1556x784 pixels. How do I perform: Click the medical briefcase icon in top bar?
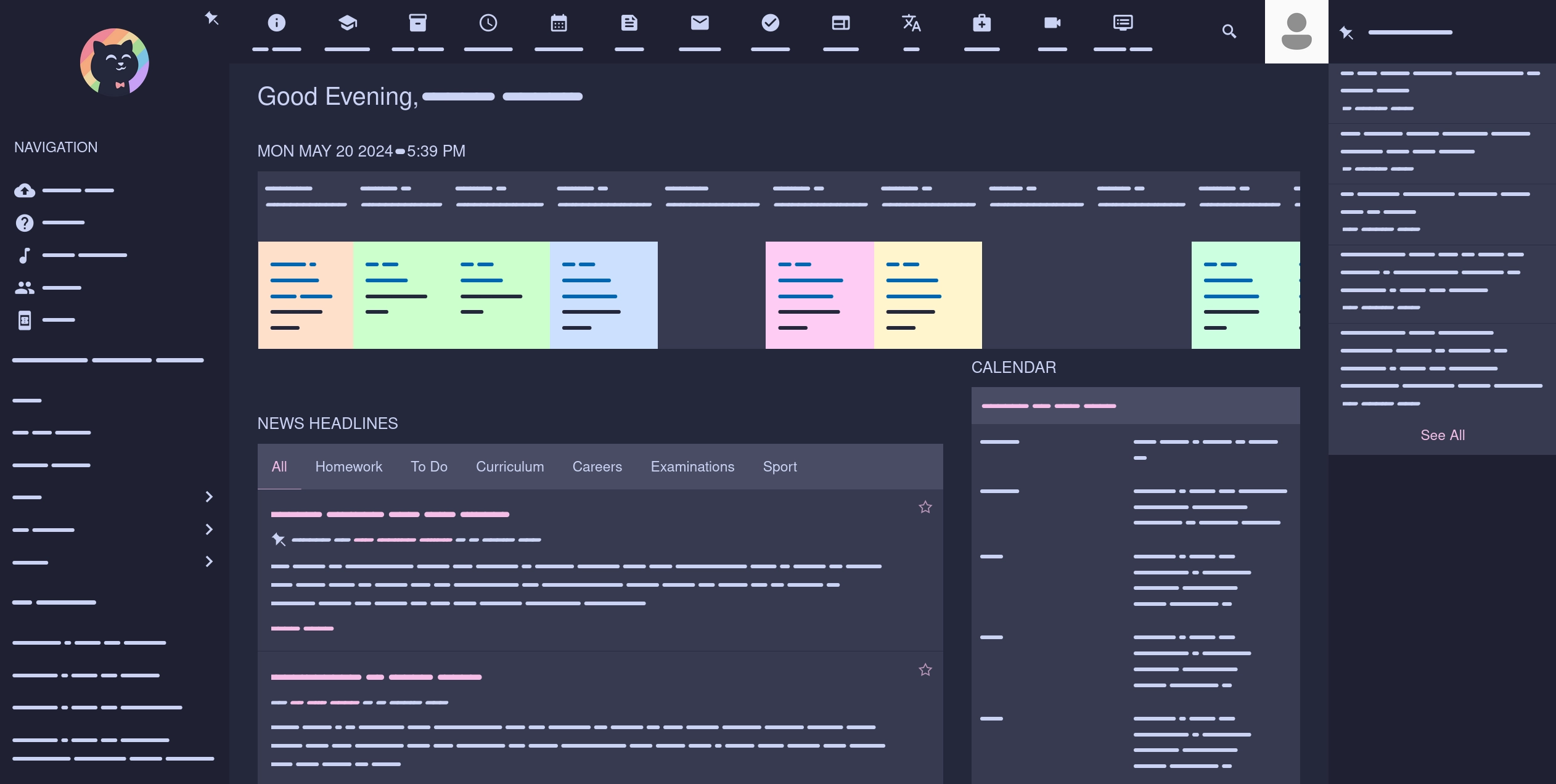981,23
